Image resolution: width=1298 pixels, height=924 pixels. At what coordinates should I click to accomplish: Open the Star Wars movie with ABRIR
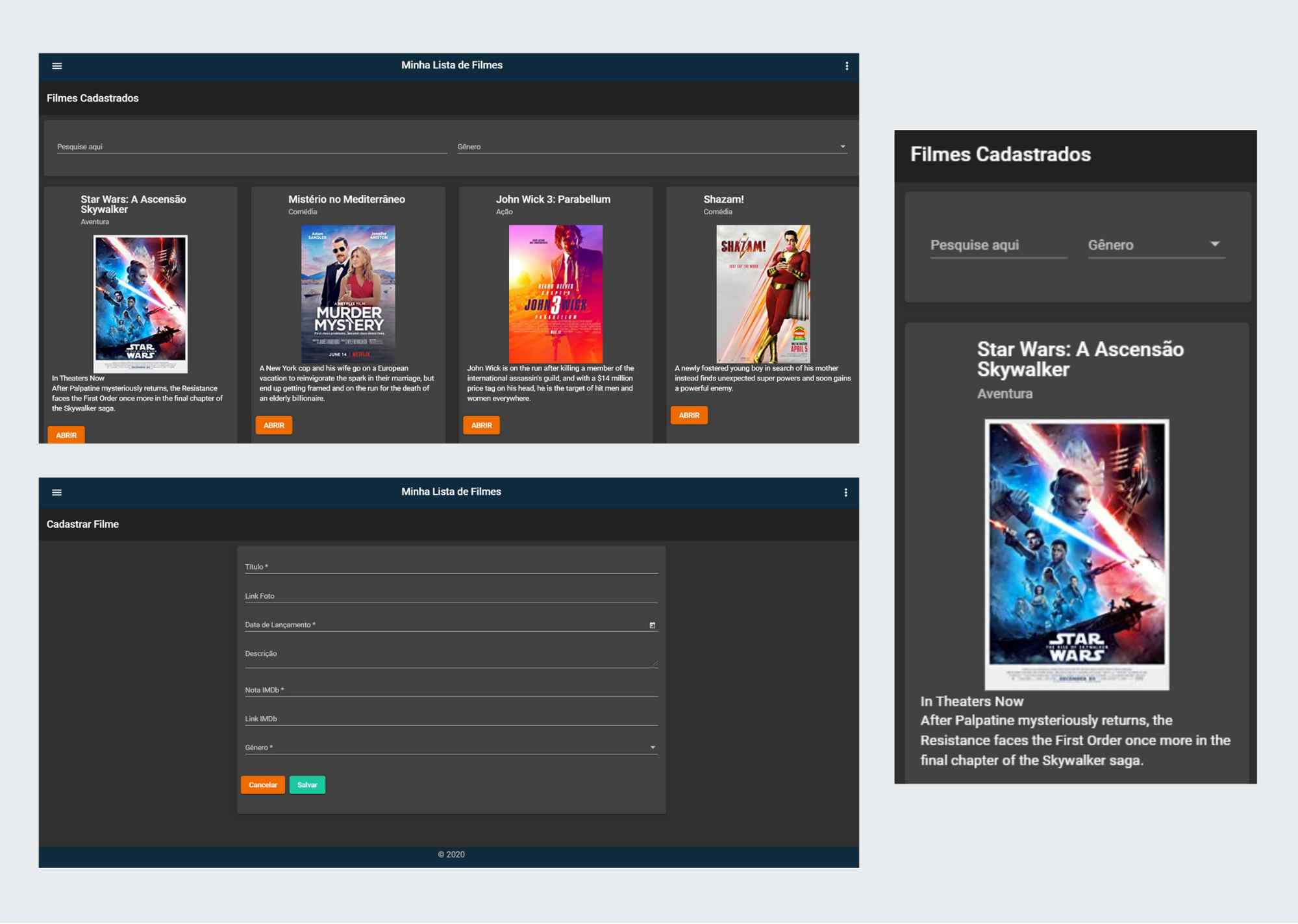point(66,434)
